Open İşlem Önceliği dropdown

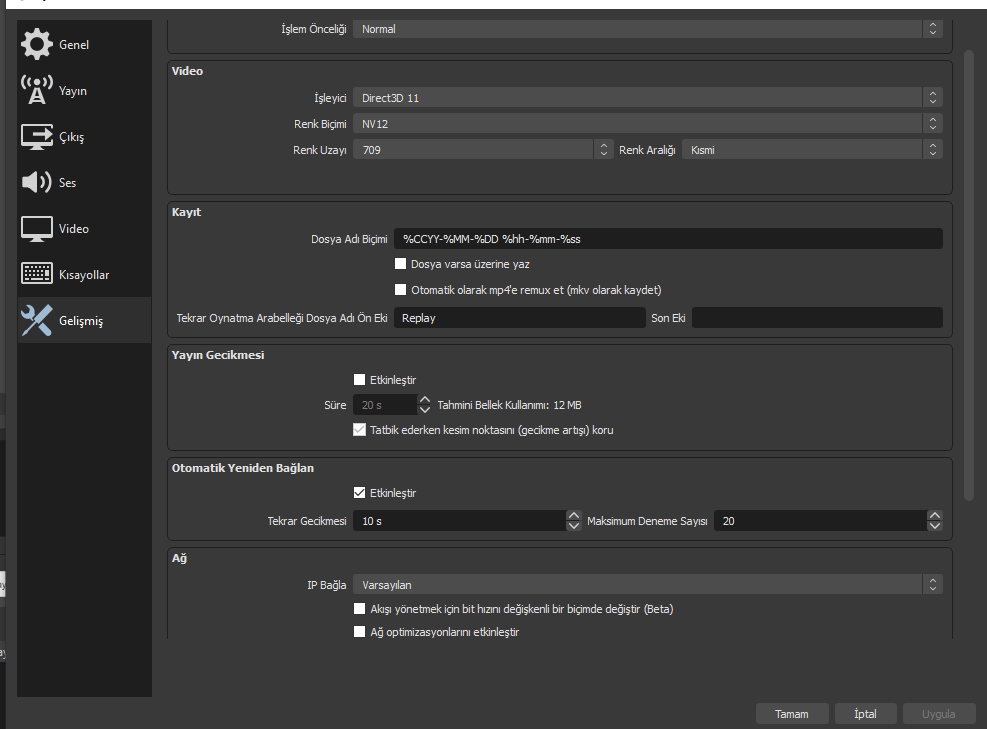point(648,29)
